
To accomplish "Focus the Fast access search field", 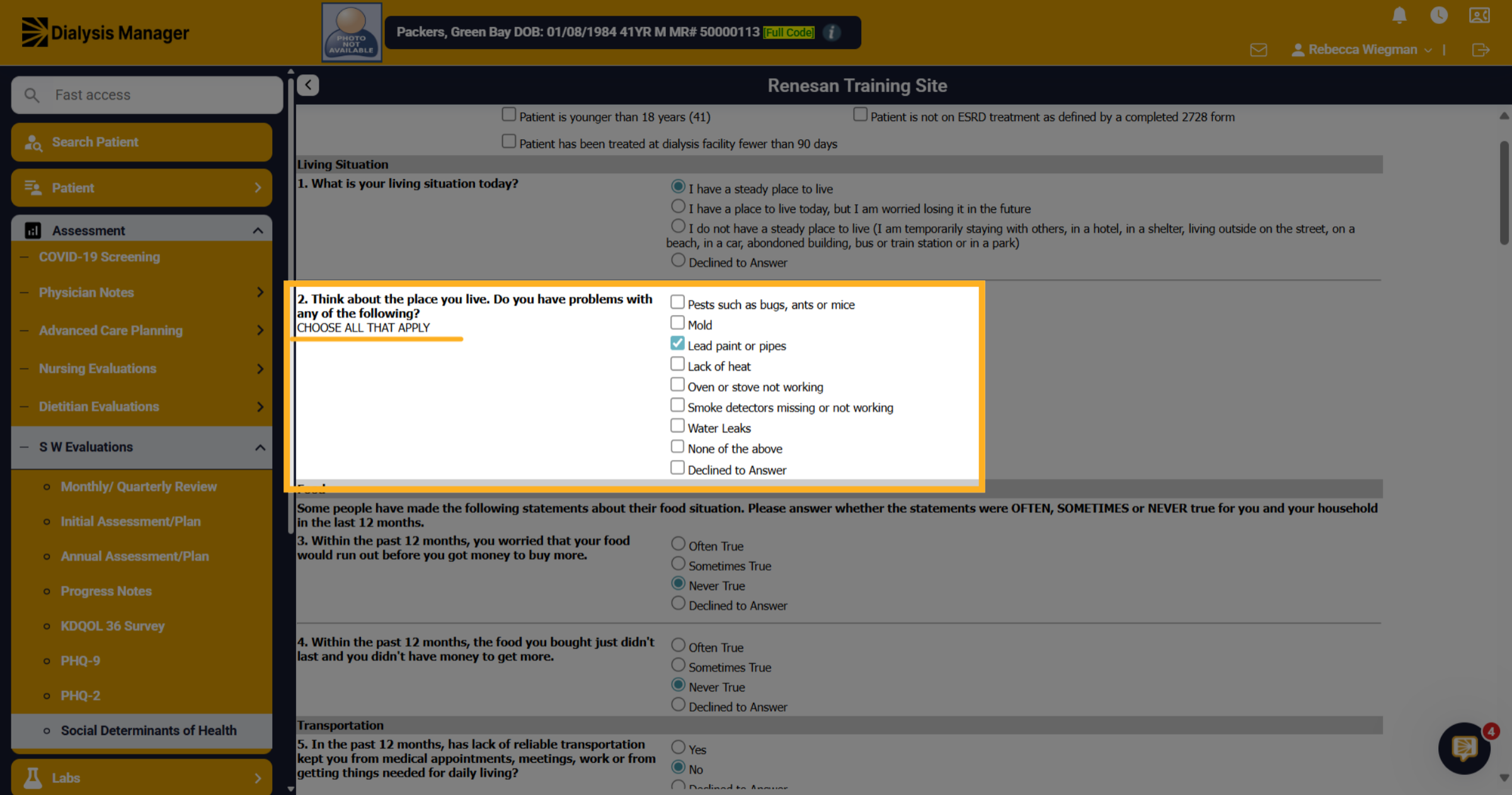I will 147,95.
